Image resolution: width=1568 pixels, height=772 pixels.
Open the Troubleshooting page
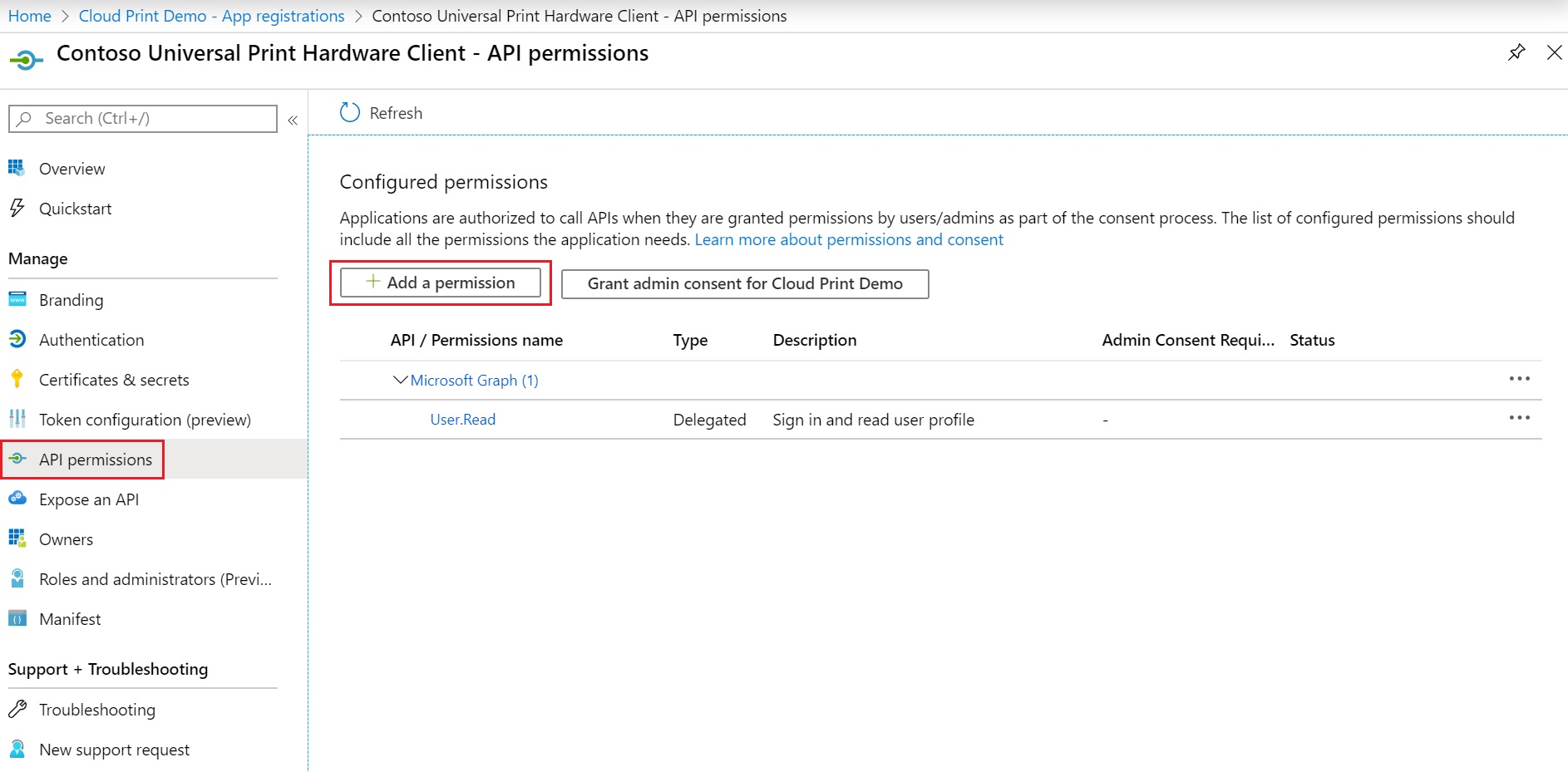click(x=97, y=710)
